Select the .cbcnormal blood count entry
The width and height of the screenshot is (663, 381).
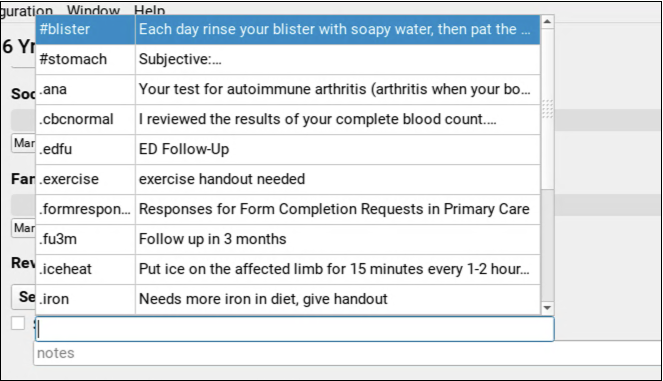[x=288, y=120]
